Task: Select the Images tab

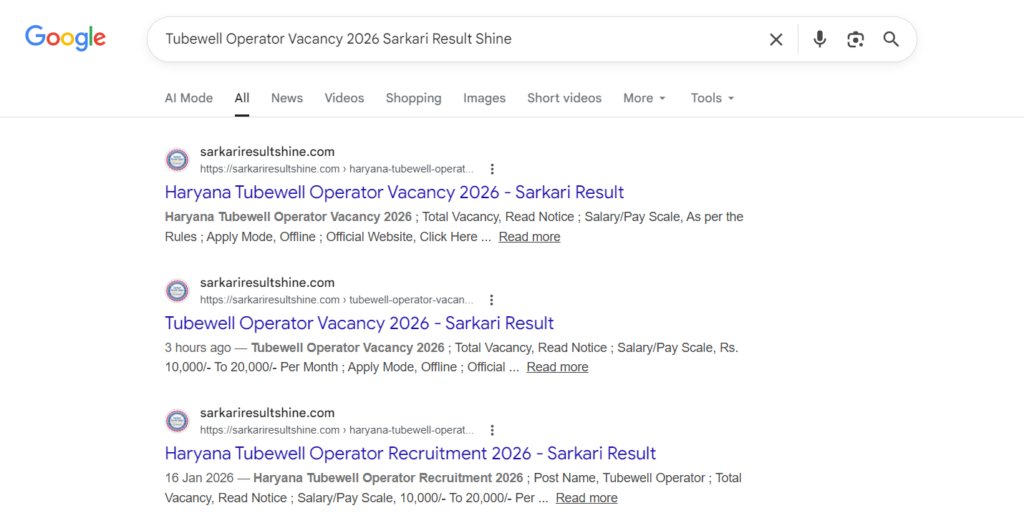Action: [x=484, y=98]
